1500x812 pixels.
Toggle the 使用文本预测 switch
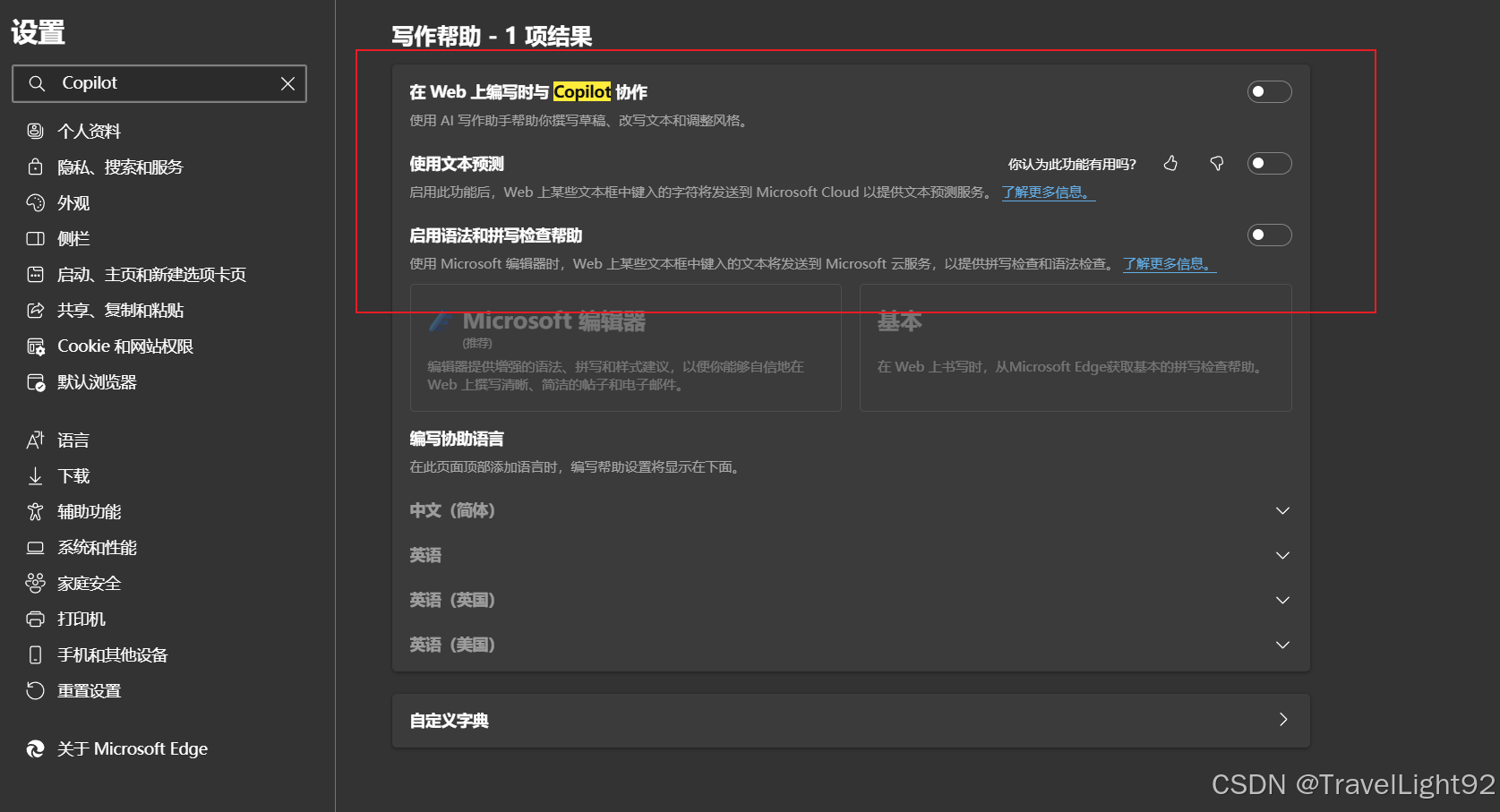pyautogui.click(x=1269, y=163)
